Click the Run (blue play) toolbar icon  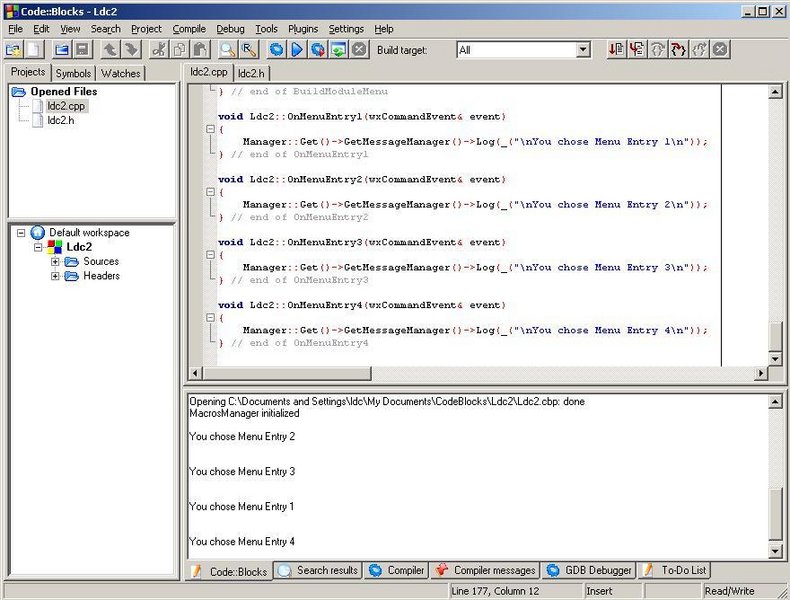pyautogui.click(x=297, y=49)
